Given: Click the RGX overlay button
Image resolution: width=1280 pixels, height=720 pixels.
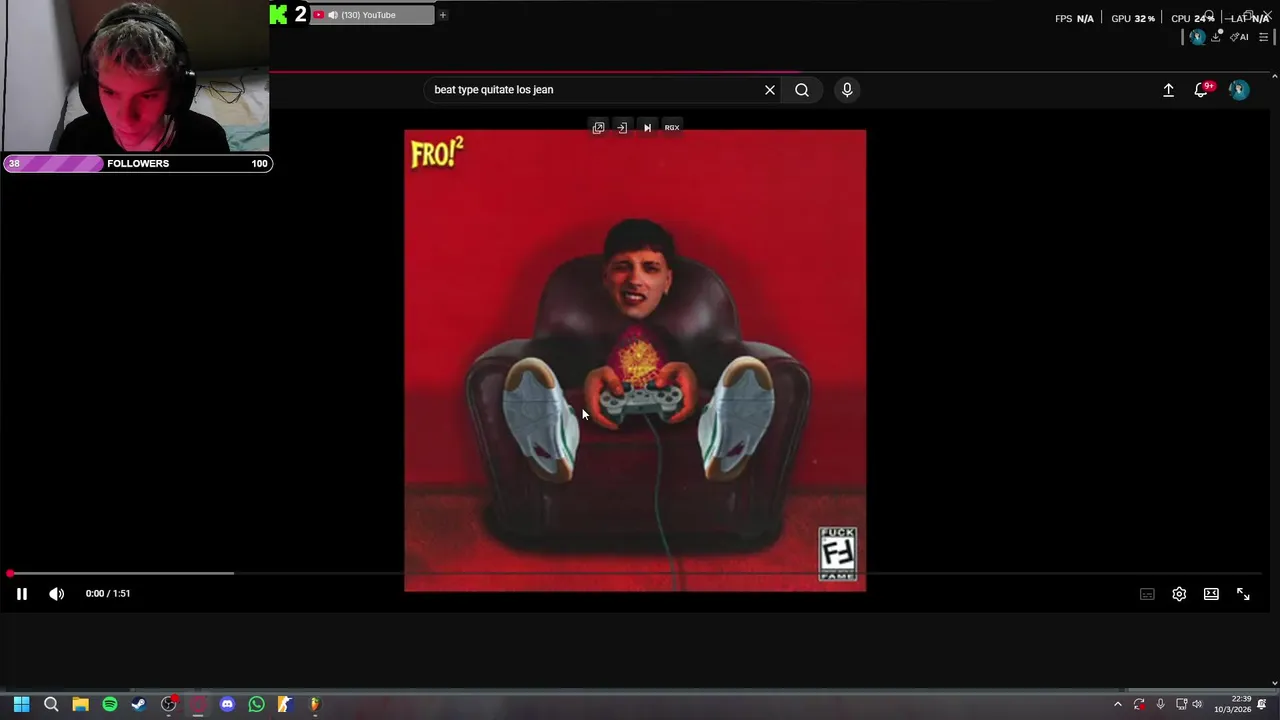Looking at the screenshot, I should (x=672, y=128).
